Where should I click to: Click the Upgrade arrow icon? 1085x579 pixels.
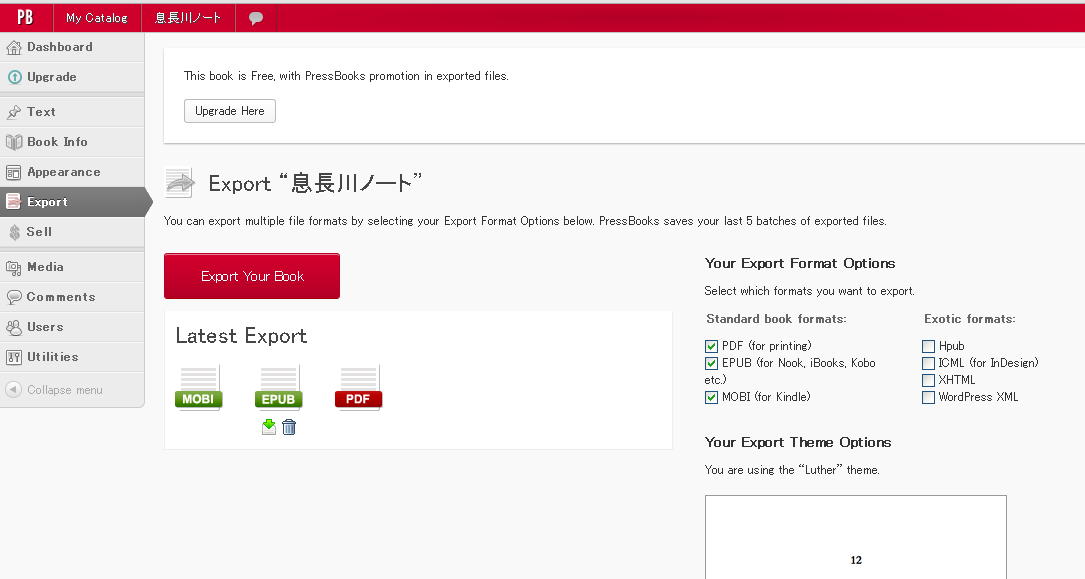(x=14, y=77)
